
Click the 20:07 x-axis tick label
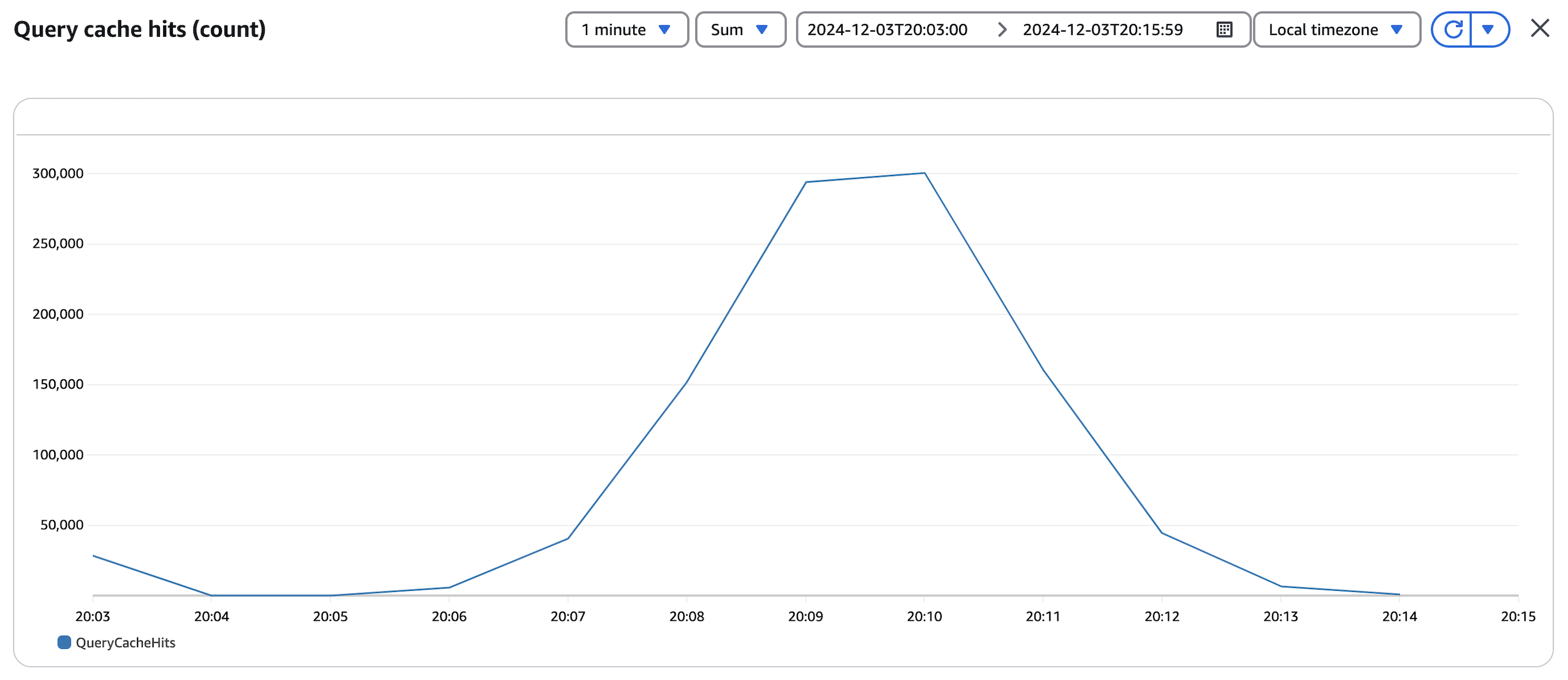click(x=568, y=616)
